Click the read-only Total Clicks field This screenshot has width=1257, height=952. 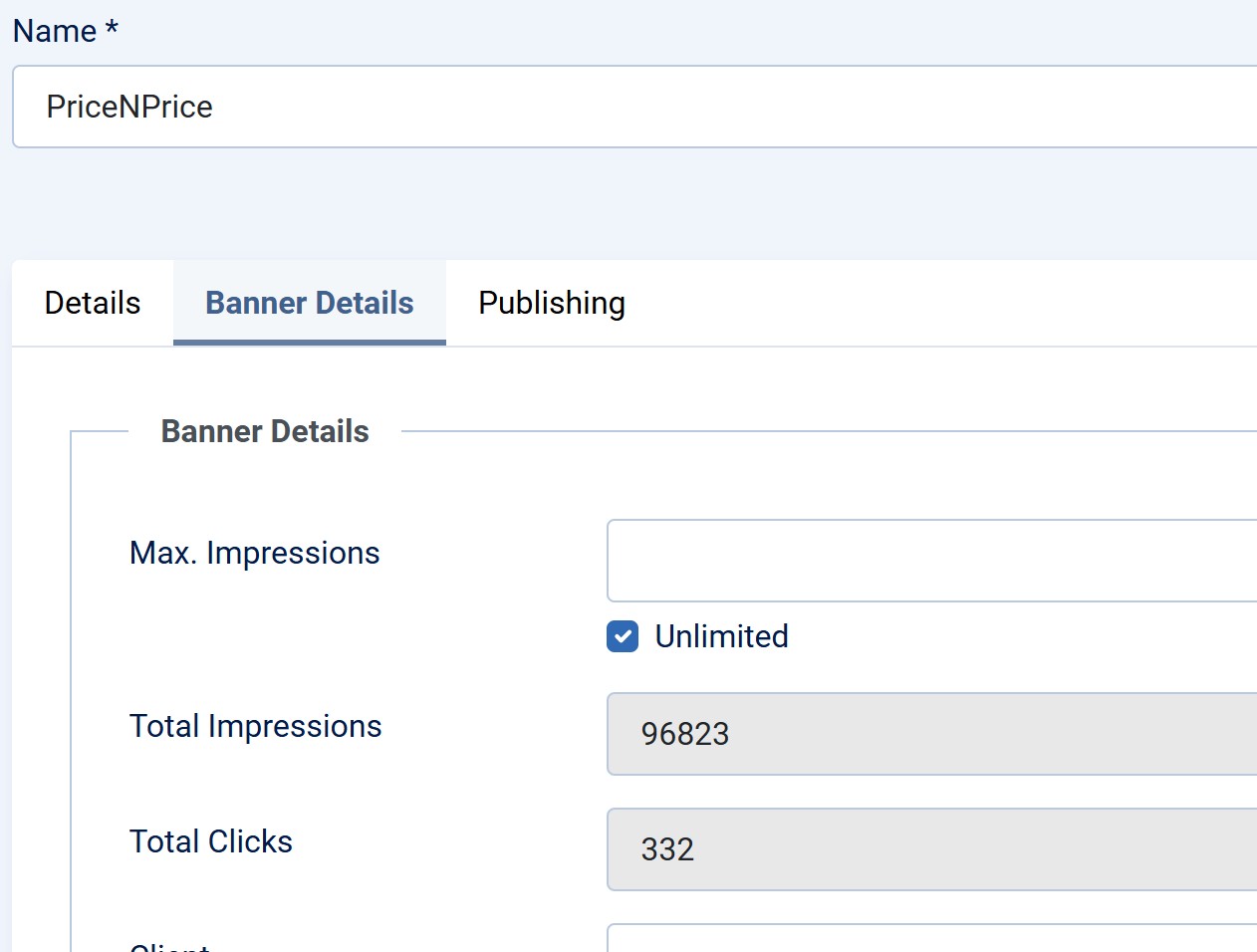click(x=931, y=849)
